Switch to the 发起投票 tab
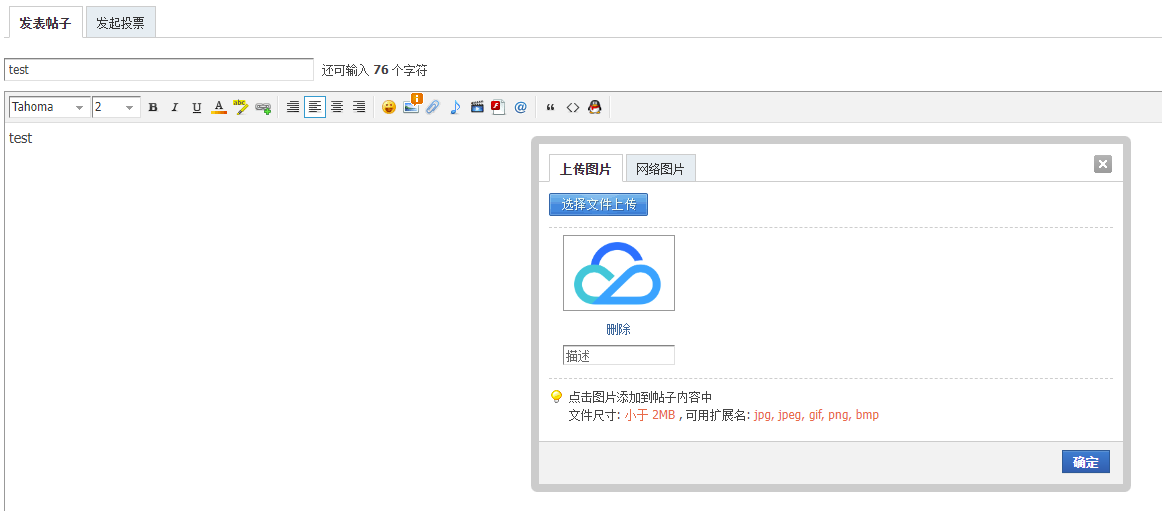Screen dimensions: 1162x511 [121, 23]
